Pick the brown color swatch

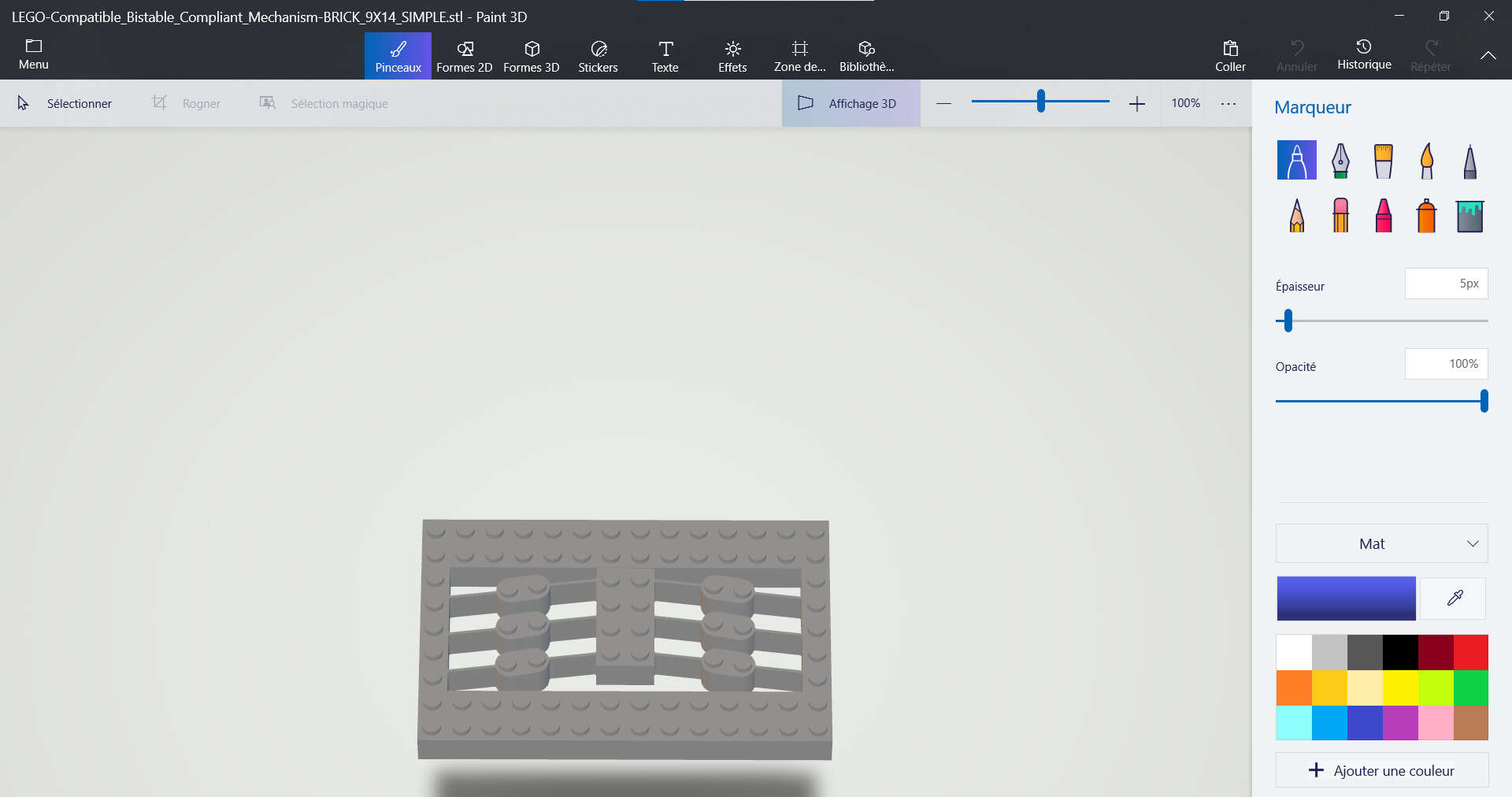pos(1471,723)
